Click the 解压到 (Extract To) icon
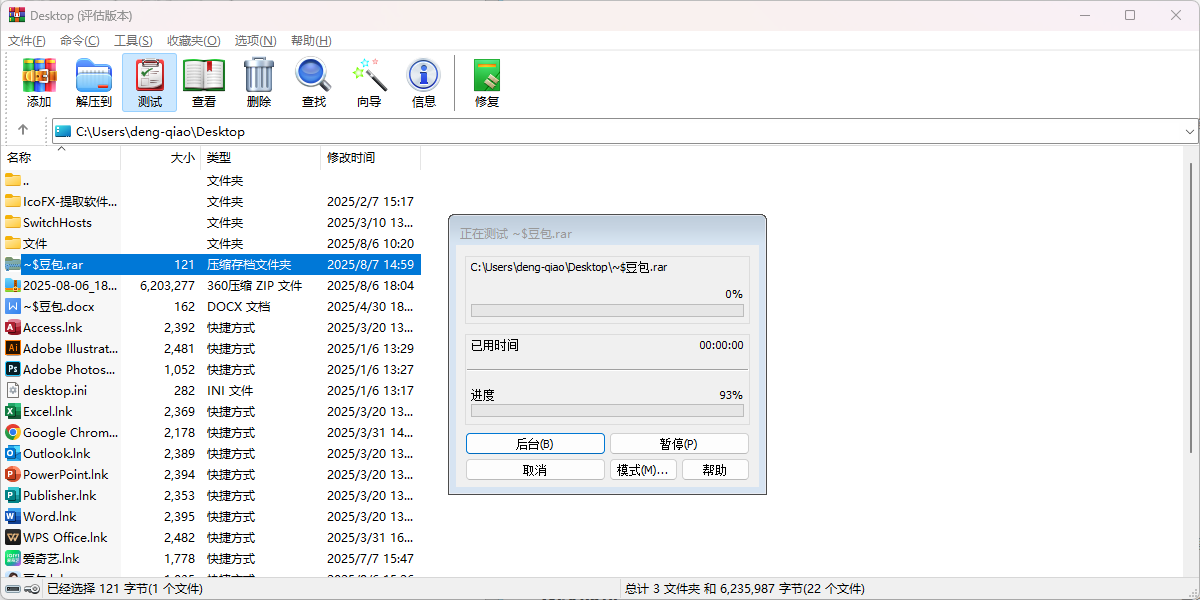The height and width of the screenshot is (600, 1200). pos(93,82)
